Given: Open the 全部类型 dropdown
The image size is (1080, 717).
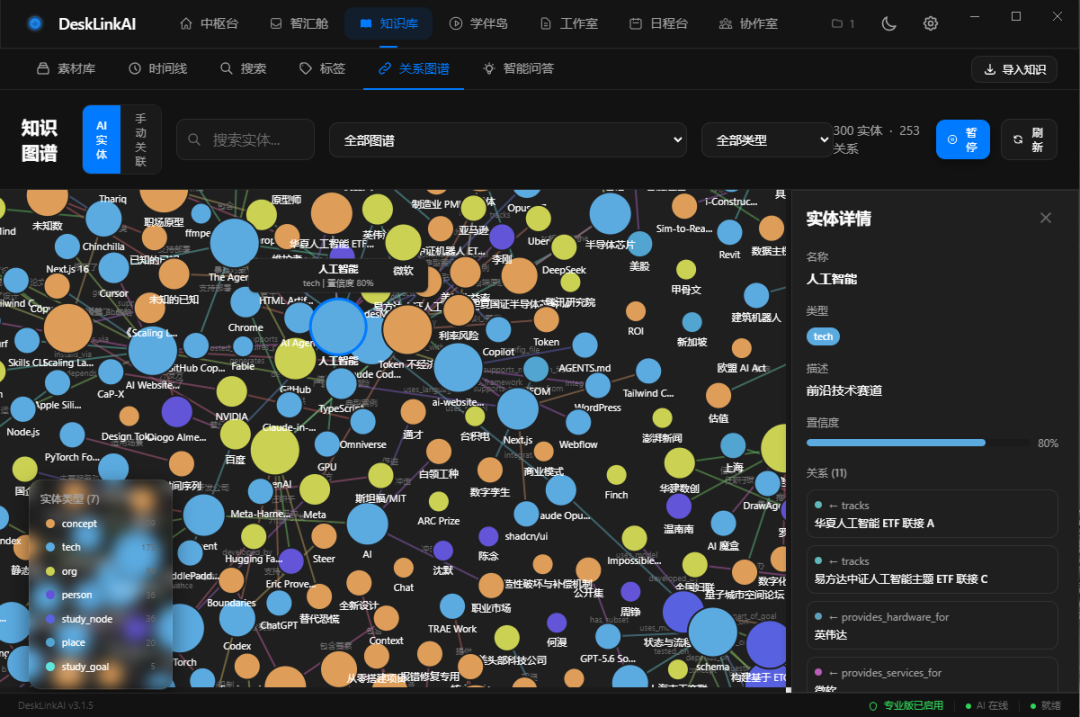Looking at the screenshot, I should pyautogui.click(x=767, y=141).
